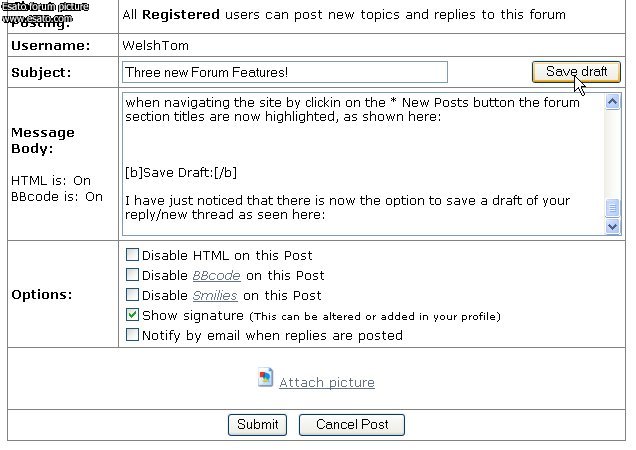The height and width of the screenshot is (450, 636).
Task: Open the Smilies help link
Action: coord(215,295)
